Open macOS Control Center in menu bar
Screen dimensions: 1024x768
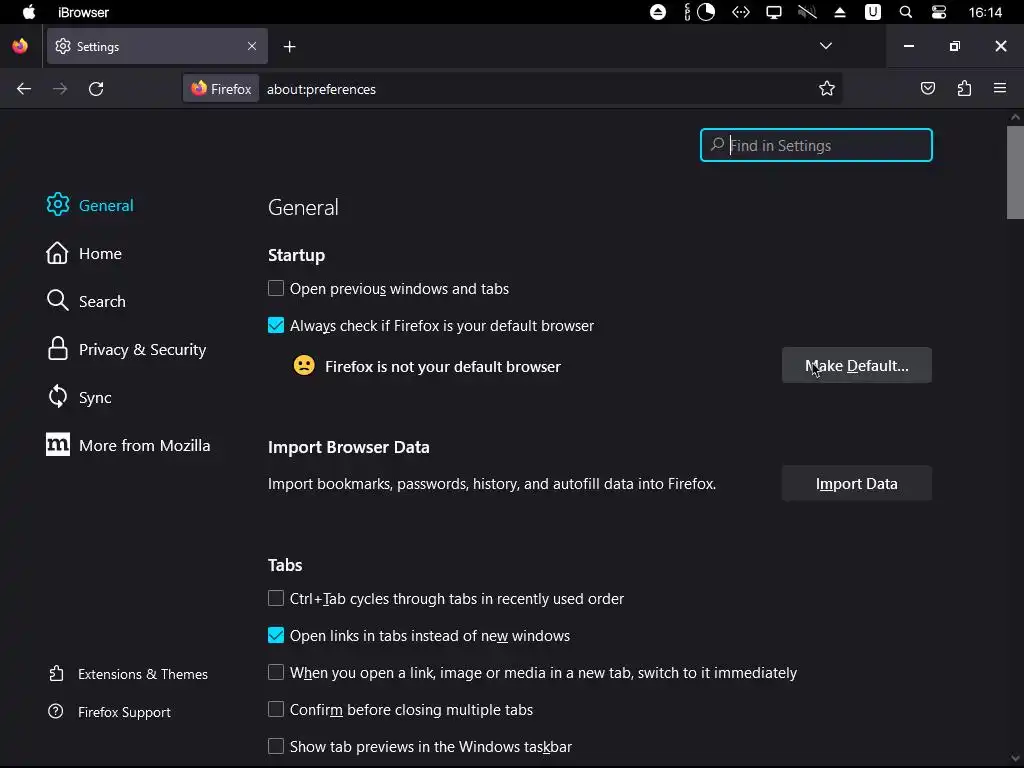pyautogui.click(x=938, y=12)
